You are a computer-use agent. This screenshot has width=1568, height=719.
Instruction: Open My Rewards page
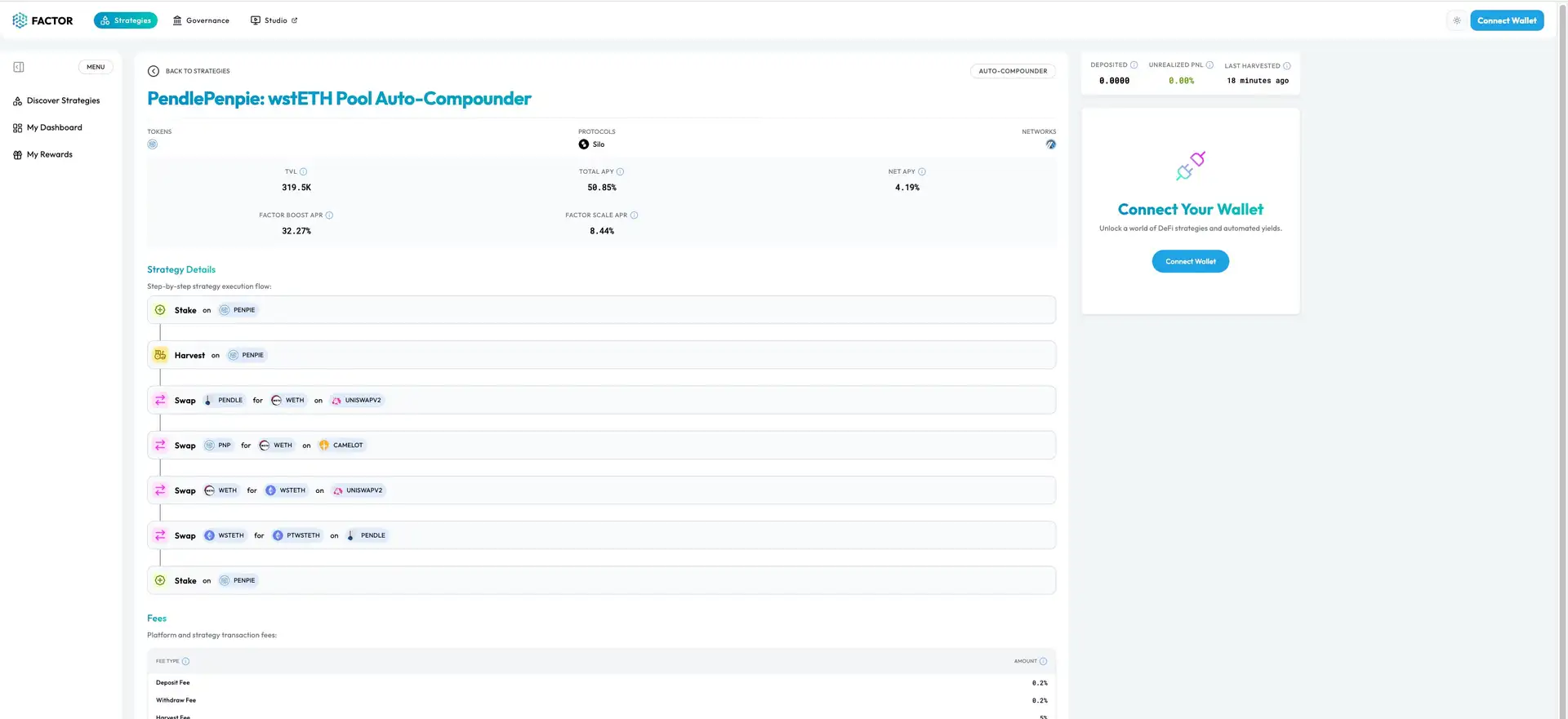tap(49, 154)
